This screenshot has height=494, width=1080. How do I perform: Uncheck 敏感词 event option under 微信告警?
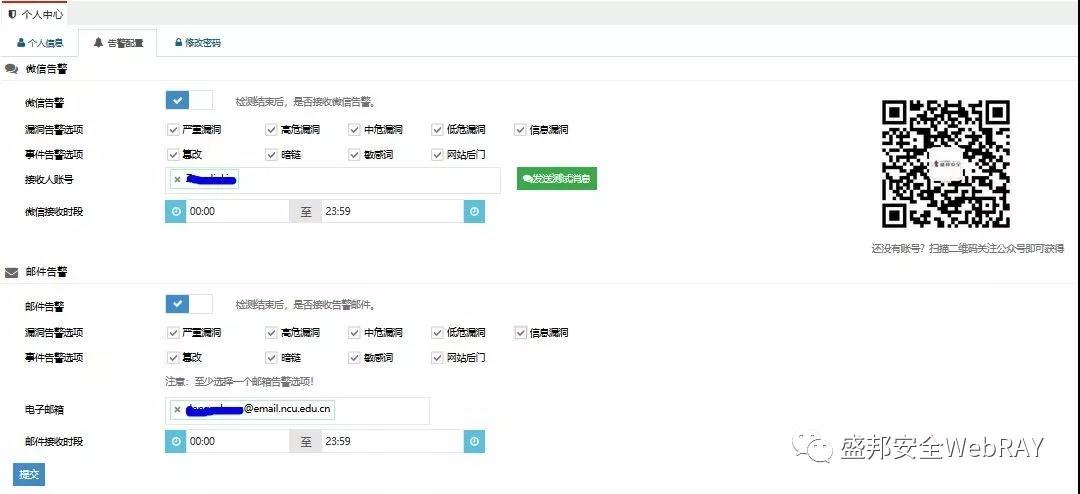pyautogui.click(x=354, y=154)
